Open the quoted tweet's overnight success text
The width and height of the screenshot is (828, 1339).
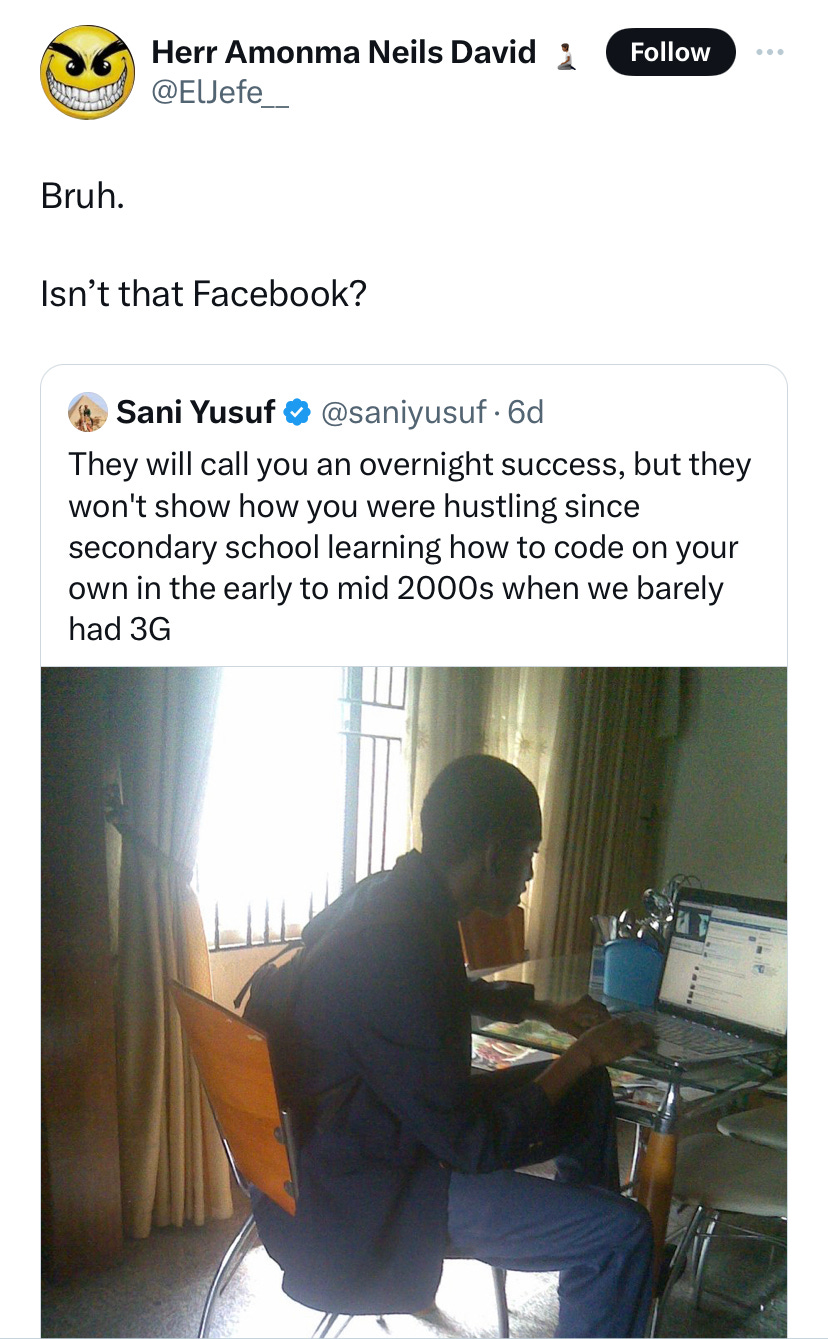tap(410, 547)
